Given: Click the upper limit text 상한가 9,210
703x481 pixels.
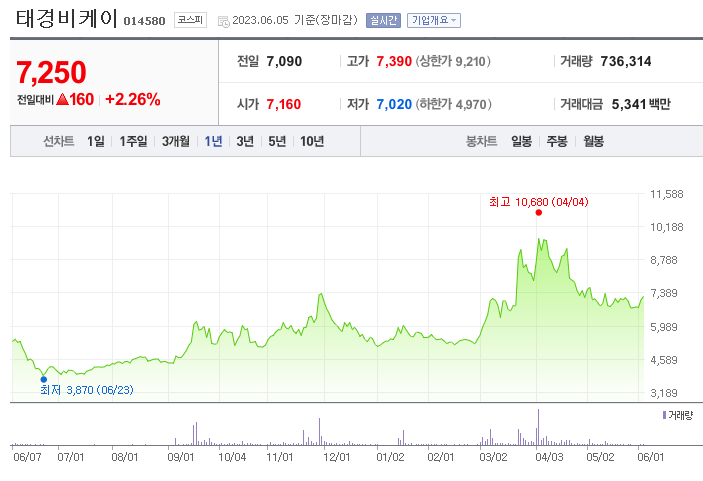Looking at the screenshot, I should pos(453,61).
